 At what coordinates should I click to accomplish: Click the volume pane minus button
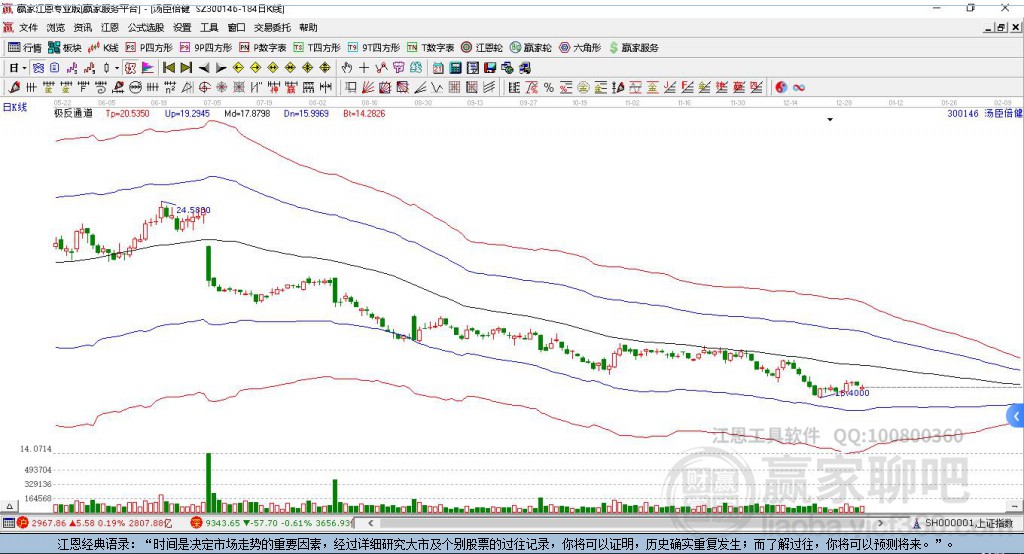click(1014, 506)
